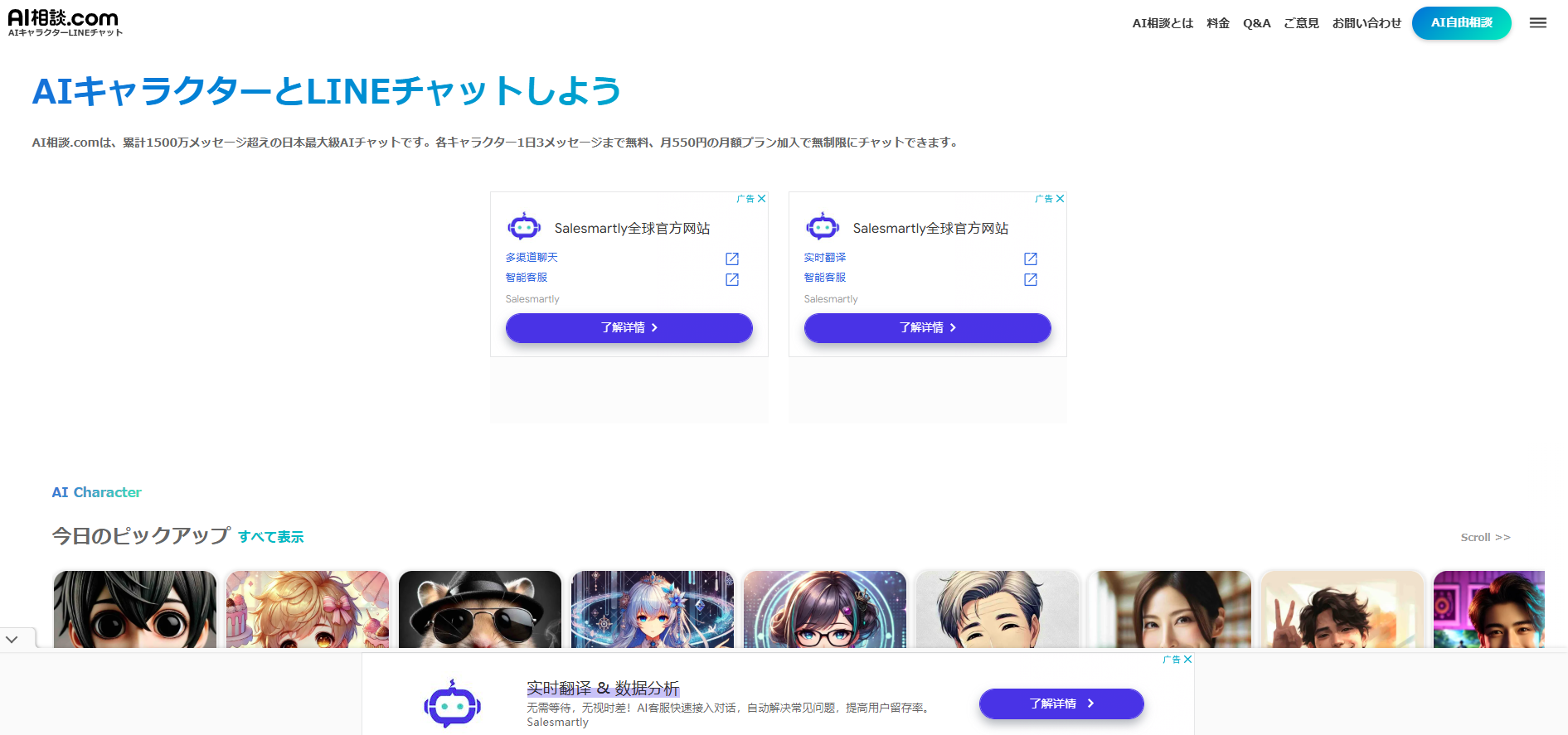
Task: Click the AI相談.com site logo
Action: [x=65, y=22]
